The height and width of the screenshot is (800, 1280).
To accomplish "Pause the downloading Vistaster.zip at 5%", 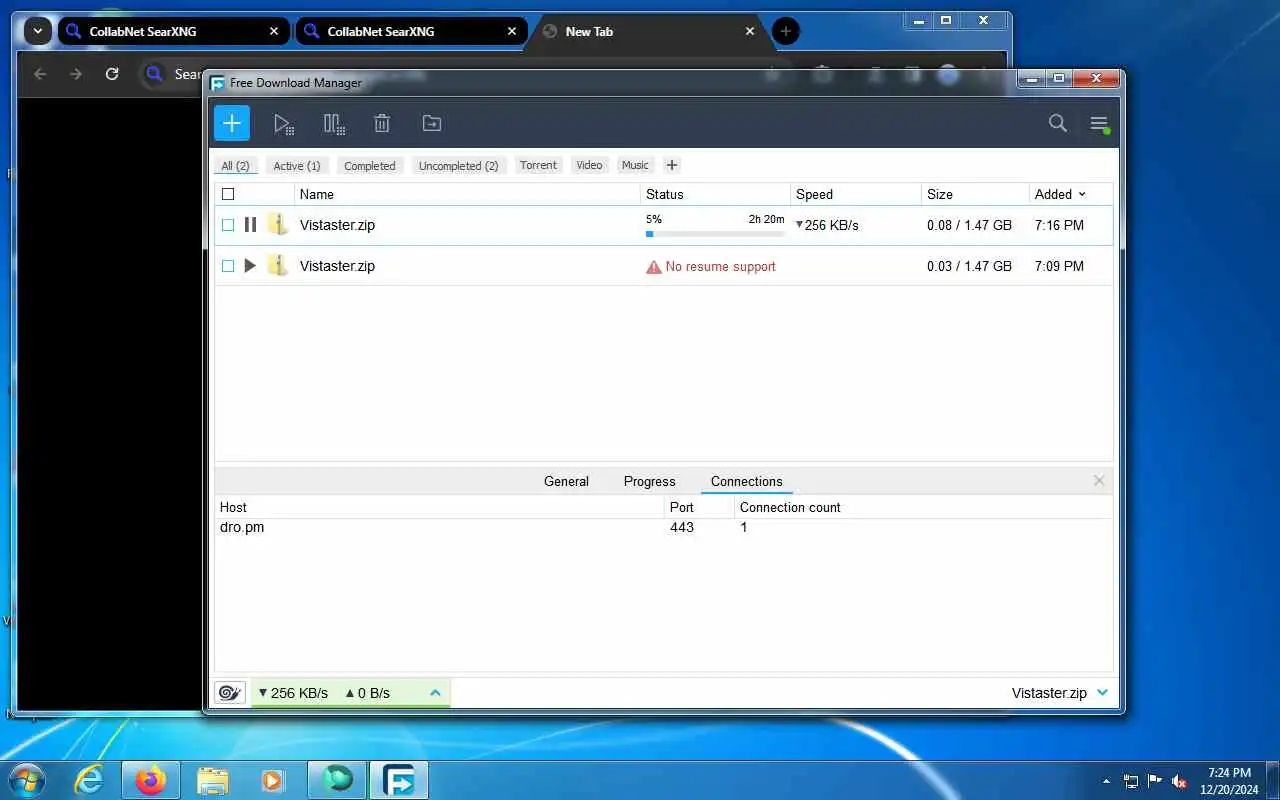I will [x=250, y=225].
